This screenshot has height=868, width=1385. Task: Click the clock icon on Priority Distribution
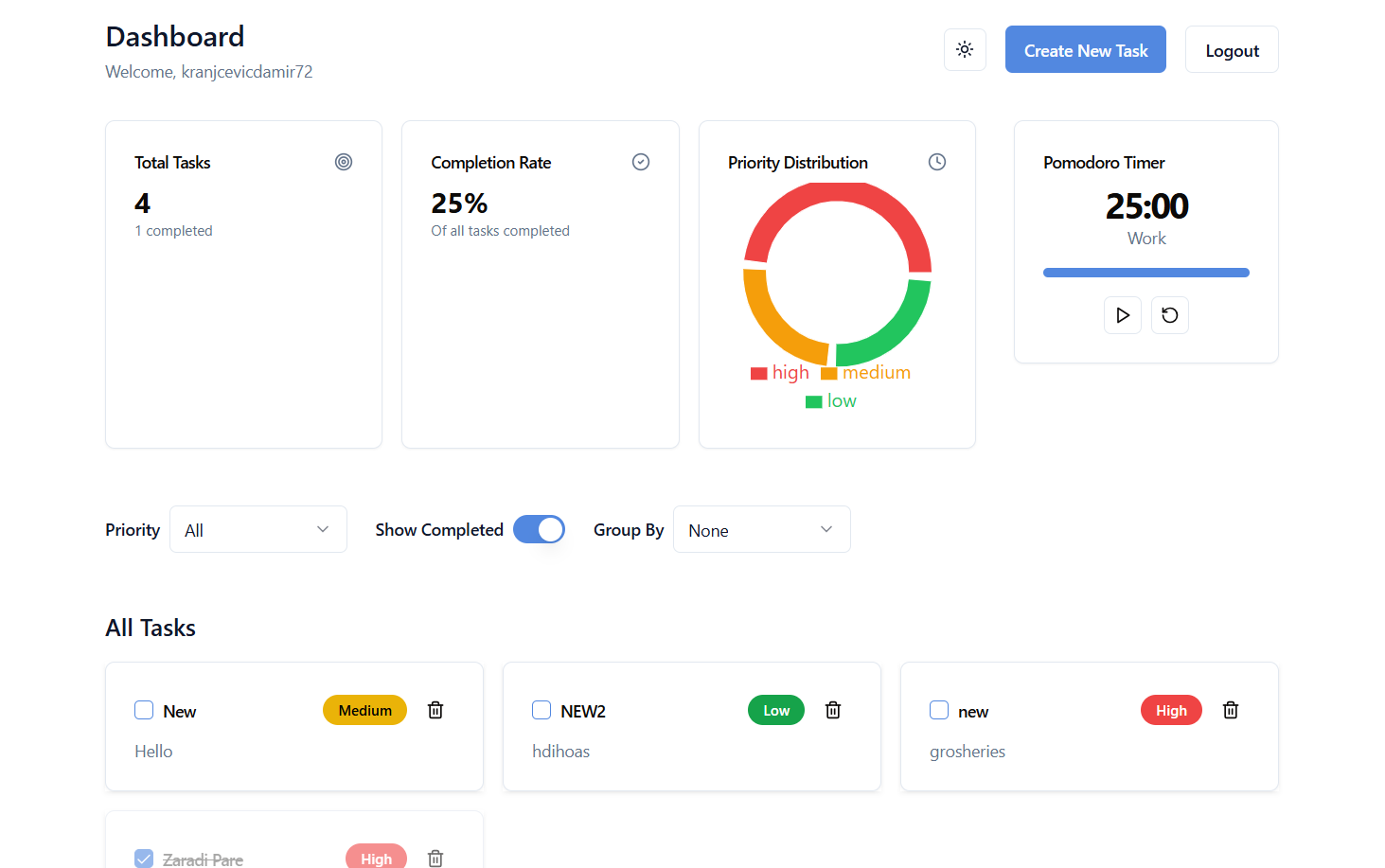[x=937, y=162]
